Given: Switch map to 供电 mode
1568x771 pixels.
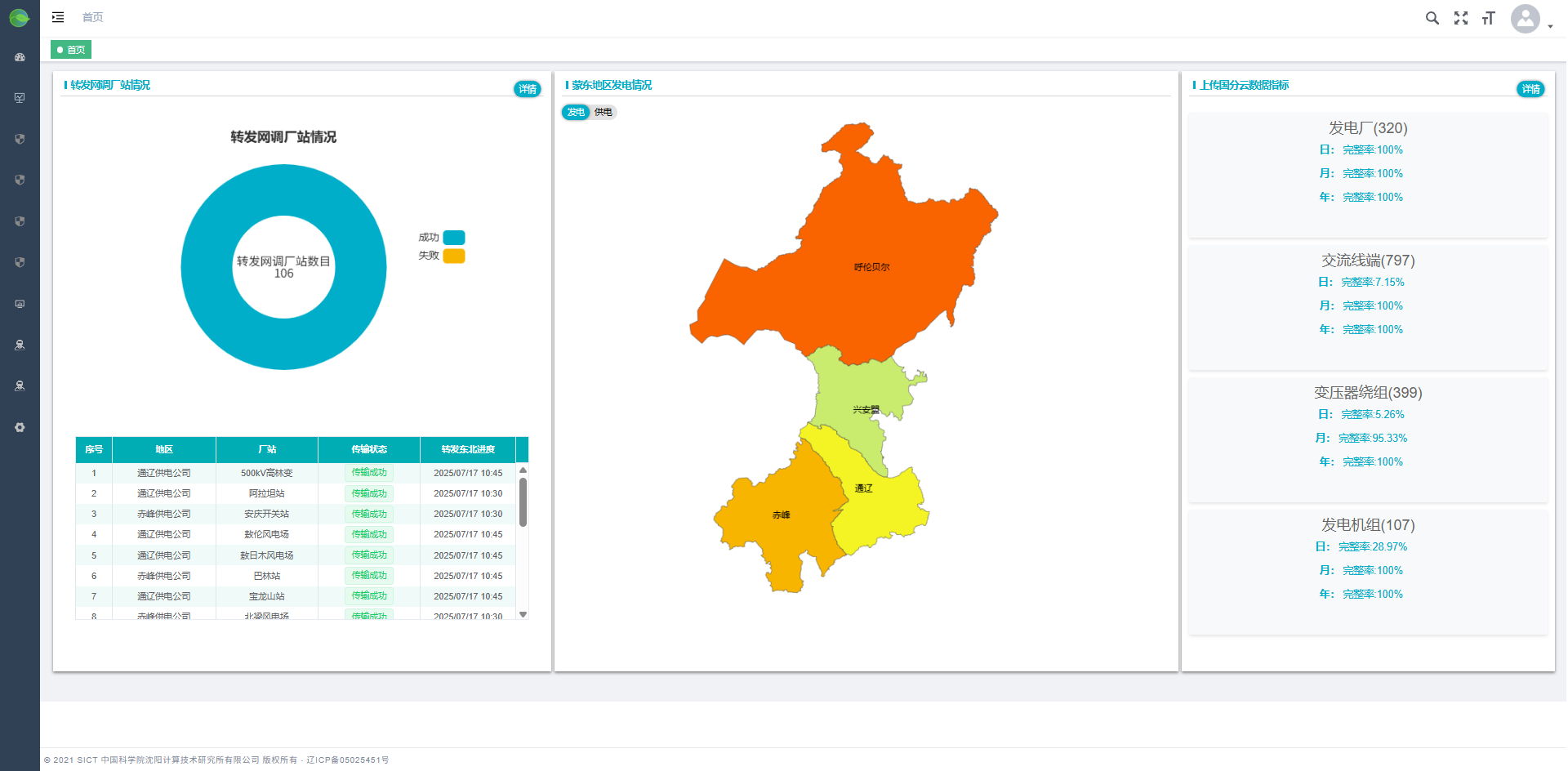Looking at the screenshot, I should tap(604, 112).
